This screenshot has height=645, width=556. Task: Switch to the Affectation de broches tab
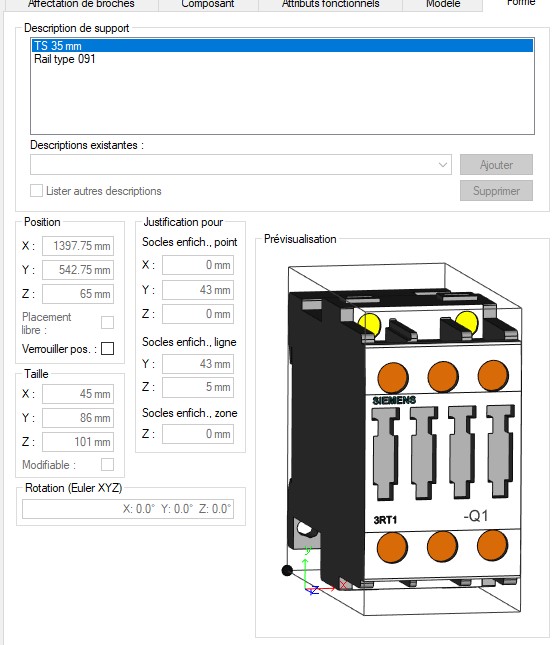(x=81, y=4)
